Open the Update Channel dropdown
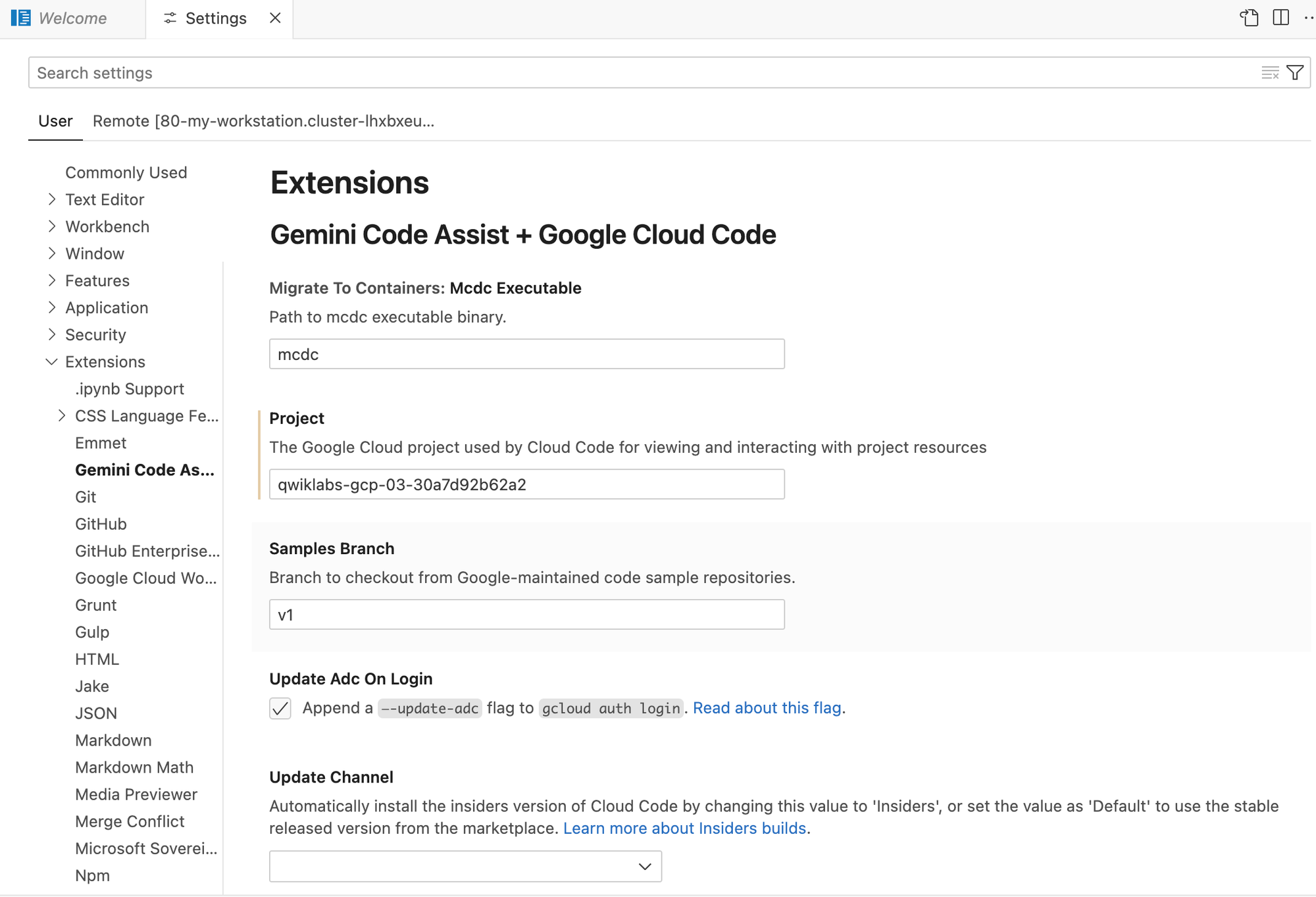 coord(465,866)
